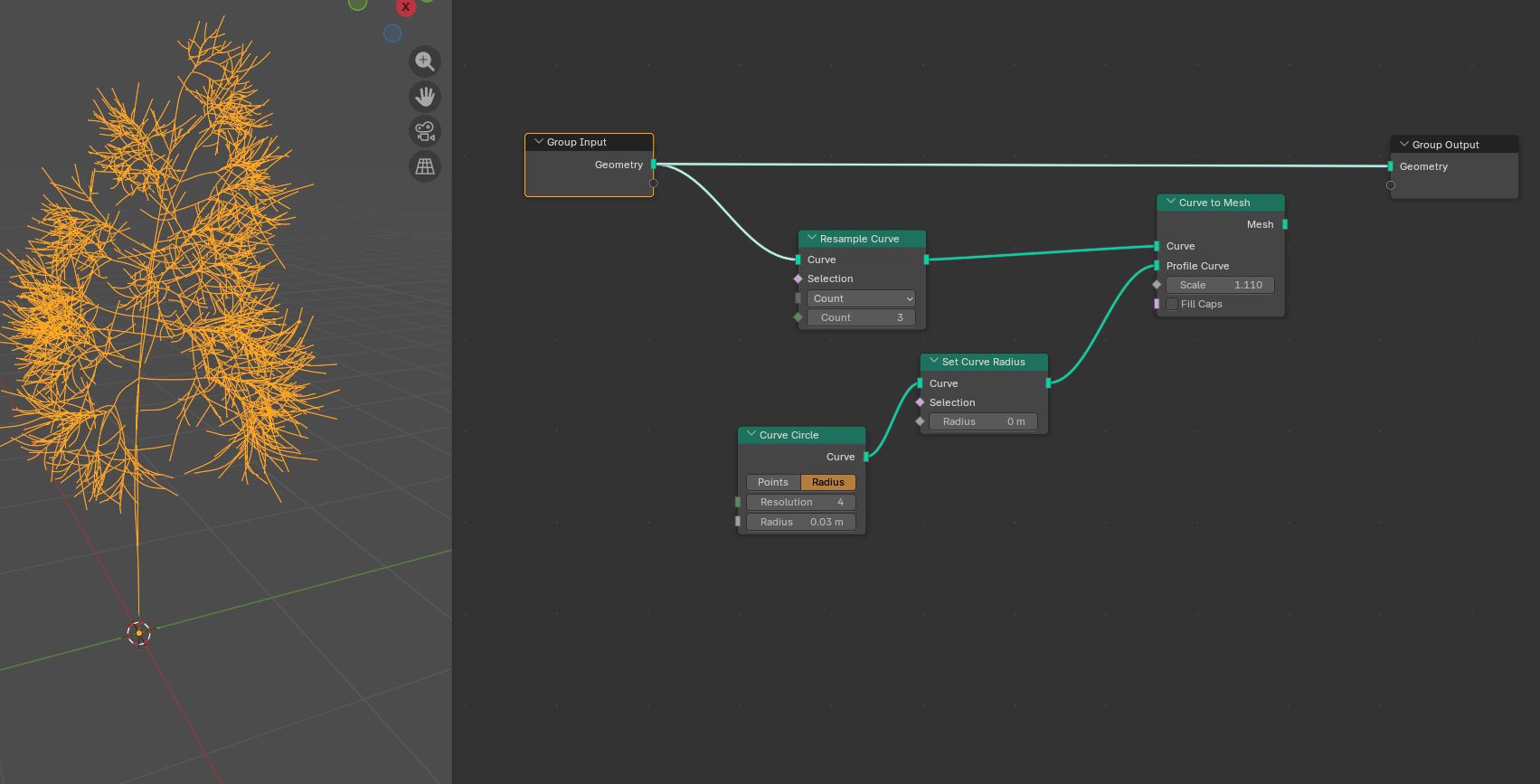Click the empty socket on Group Input node
This screenshot has height=784, width=1540.
tap(654, 184)
